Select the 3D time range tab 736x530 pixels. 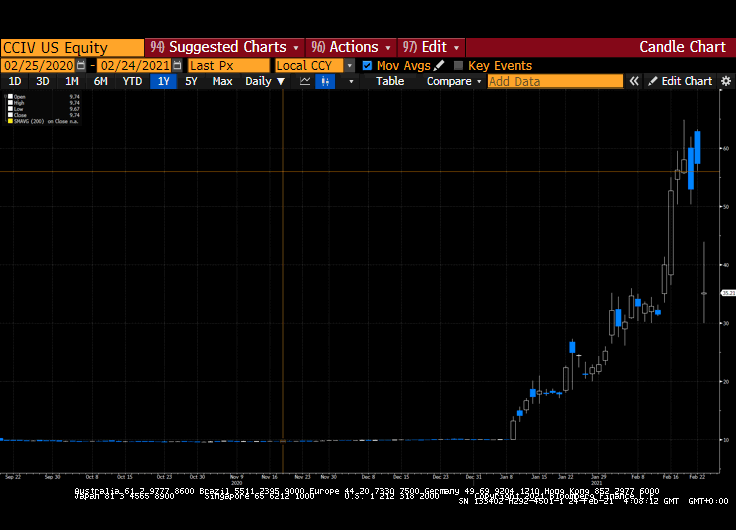(x=43, y=81)
